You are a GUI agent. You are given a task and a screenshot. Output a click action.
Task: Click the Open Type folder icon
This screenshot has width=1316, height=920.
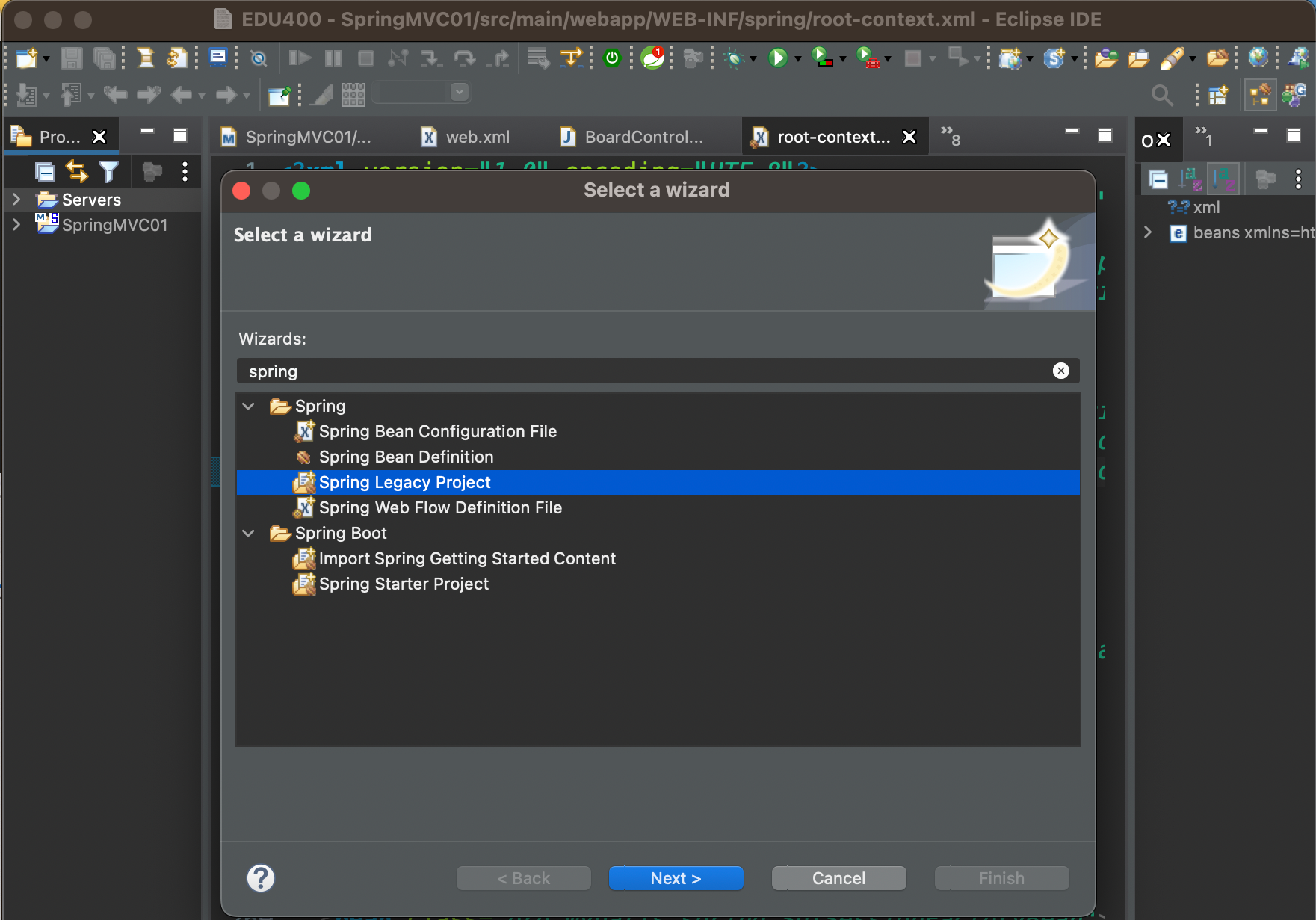(x=1107, y=58)
